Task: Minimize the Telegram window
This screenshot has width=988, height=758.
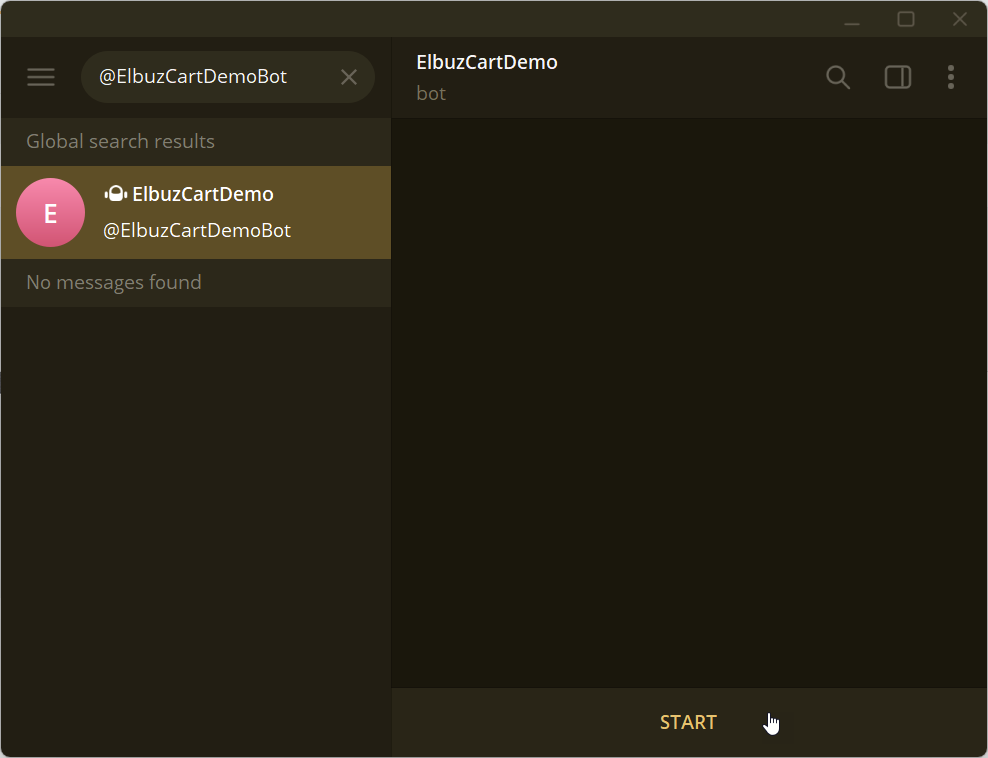Action: point(852,19)
